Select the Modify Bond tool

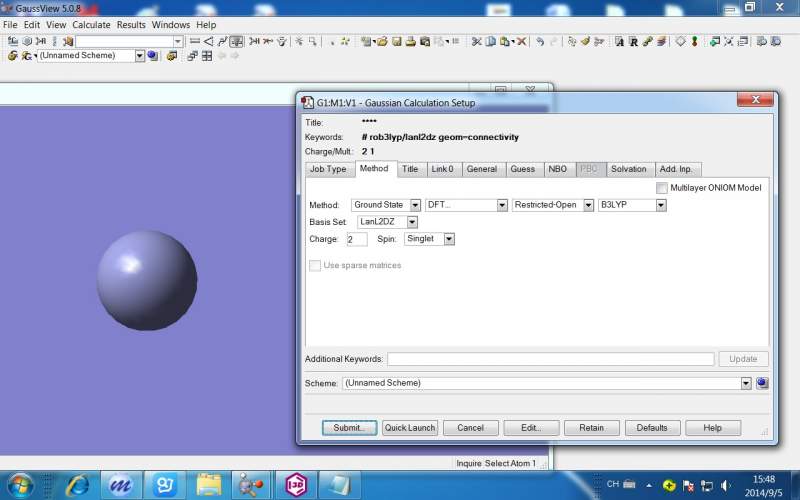point(194,41)
